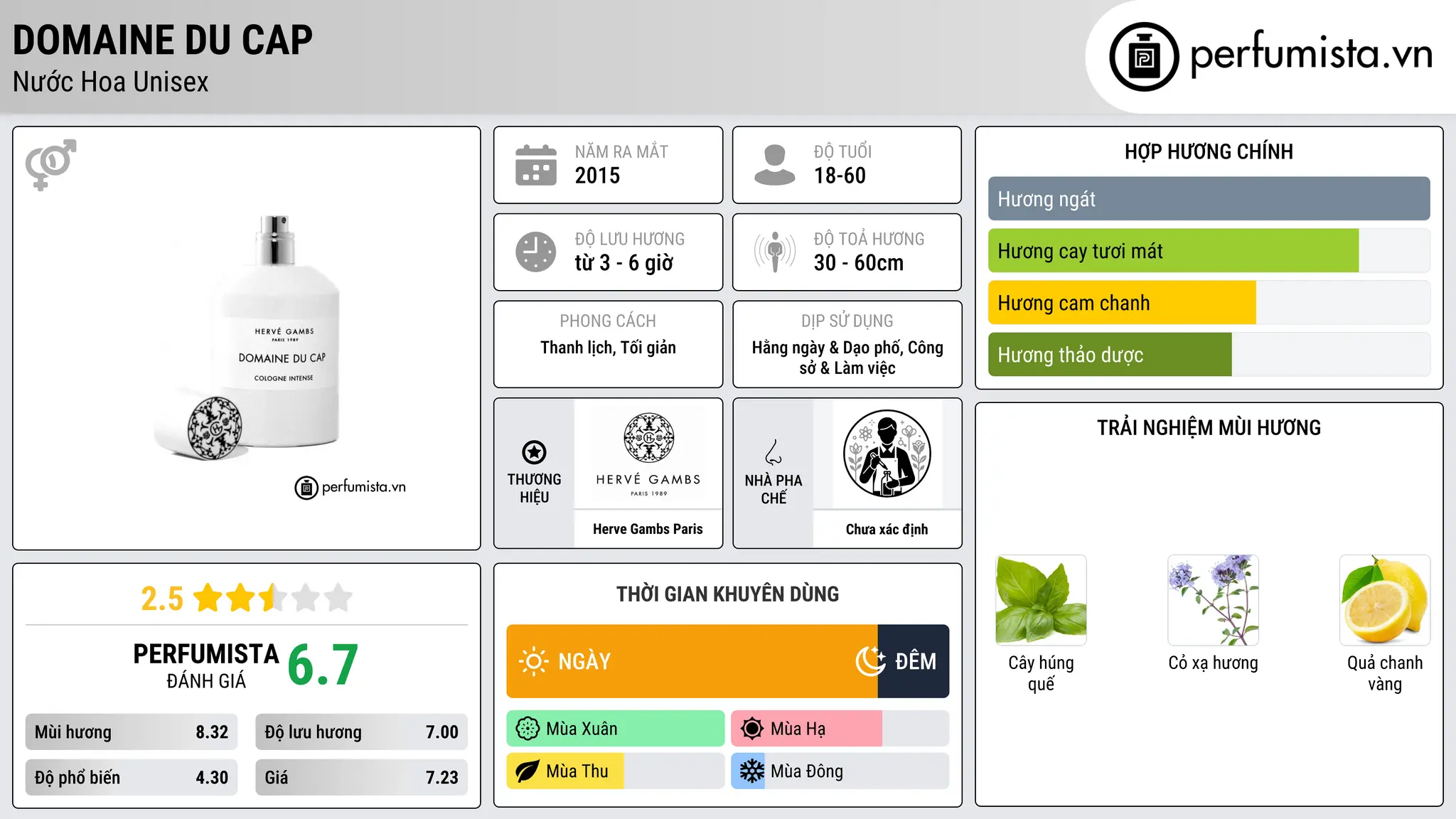1456x819 pixels.
Task: Click the nose icon above Nhà pha chế
Action: click(x=773, y=452)
